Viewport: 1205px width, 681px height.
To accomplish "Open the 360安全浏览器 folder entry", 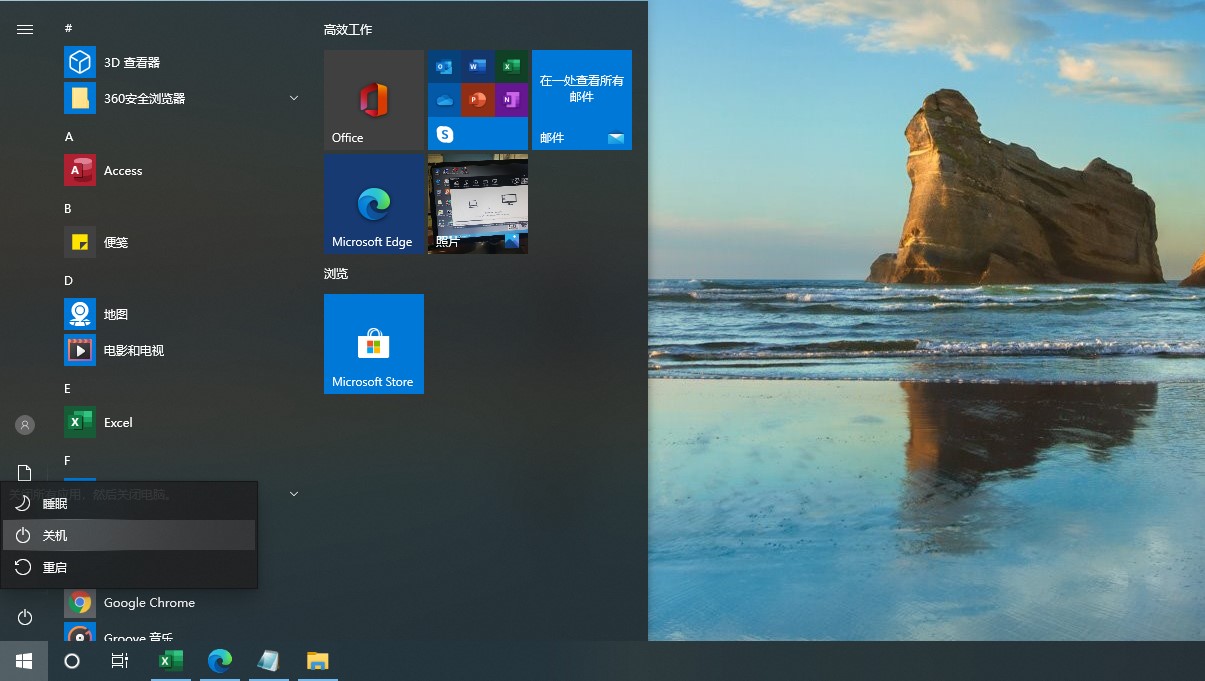I will click(180, 98).
